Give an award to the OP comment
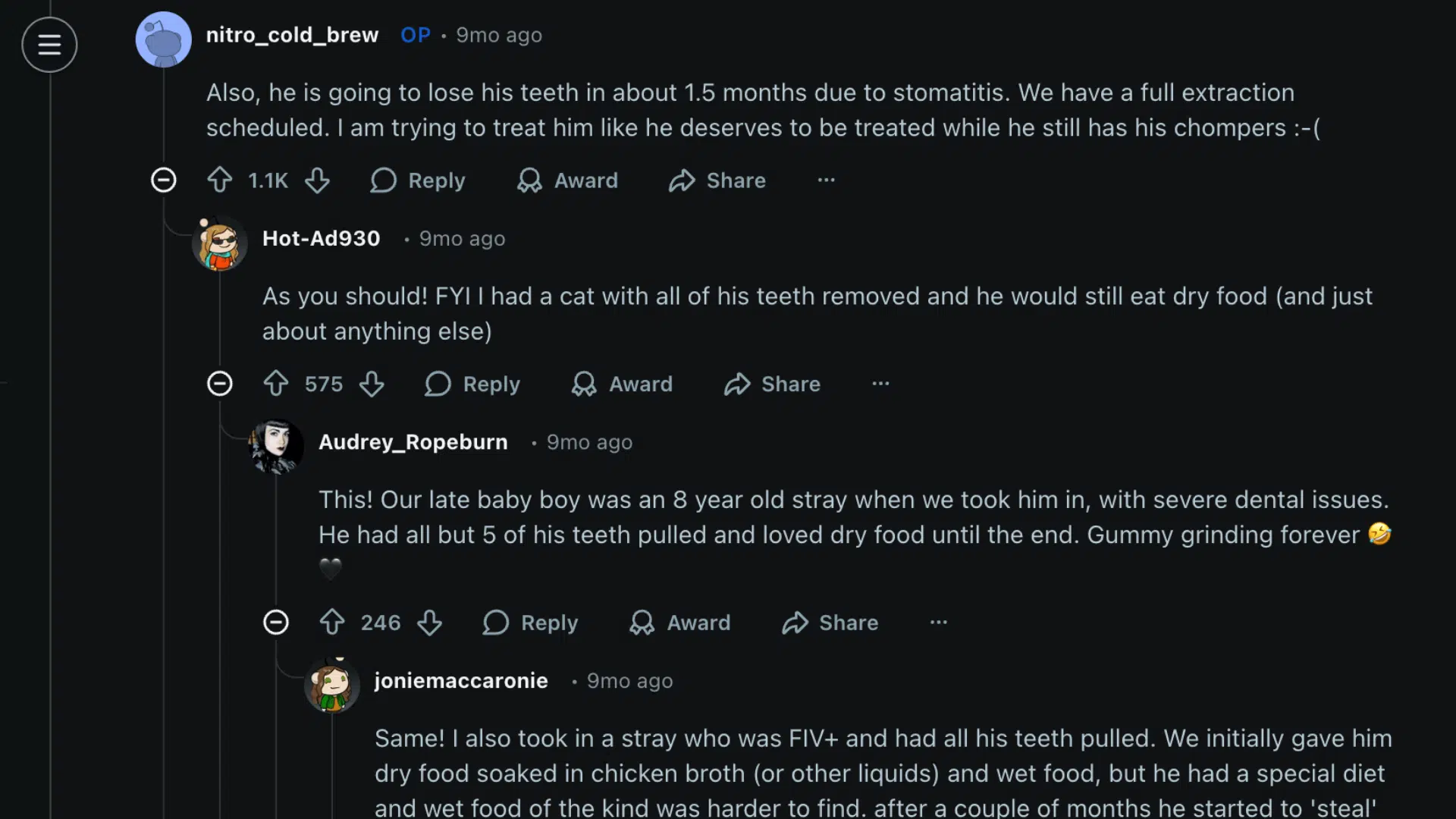Image resolution: width=1456 pixels, height=819 pixels. (567, 180)
